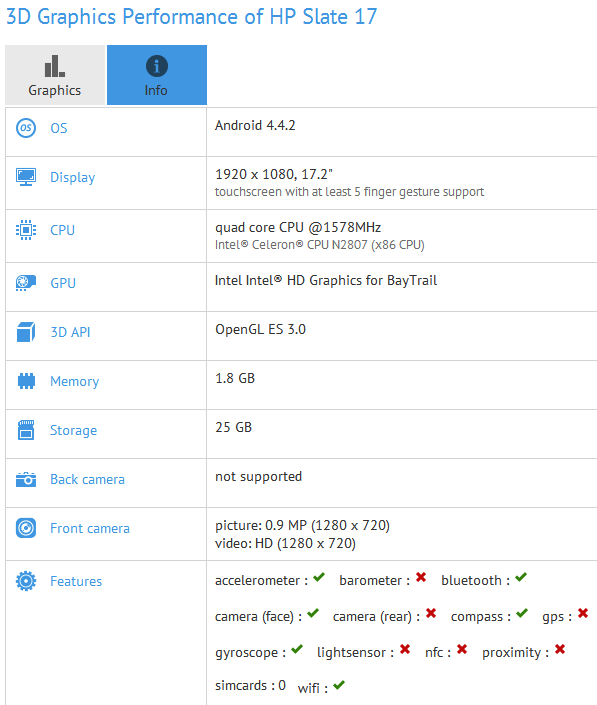Click the Storage SD card icon
Screen dimensions: 597x705
(x=26, y=430)
